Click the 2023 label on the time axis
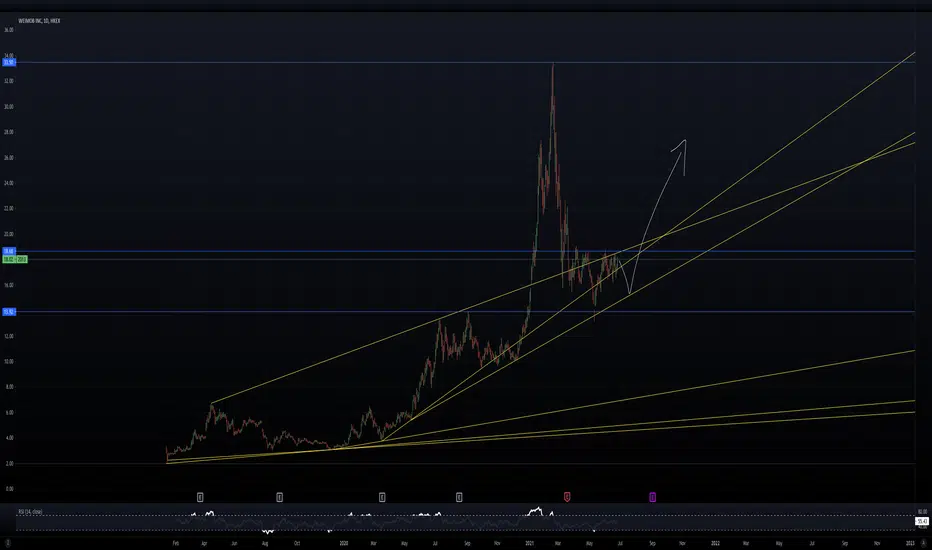 coord(910,543)
